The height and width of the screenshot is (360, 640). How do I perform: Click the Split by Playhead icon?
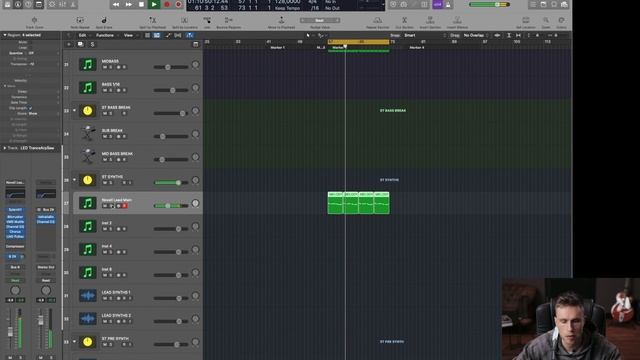152,20
